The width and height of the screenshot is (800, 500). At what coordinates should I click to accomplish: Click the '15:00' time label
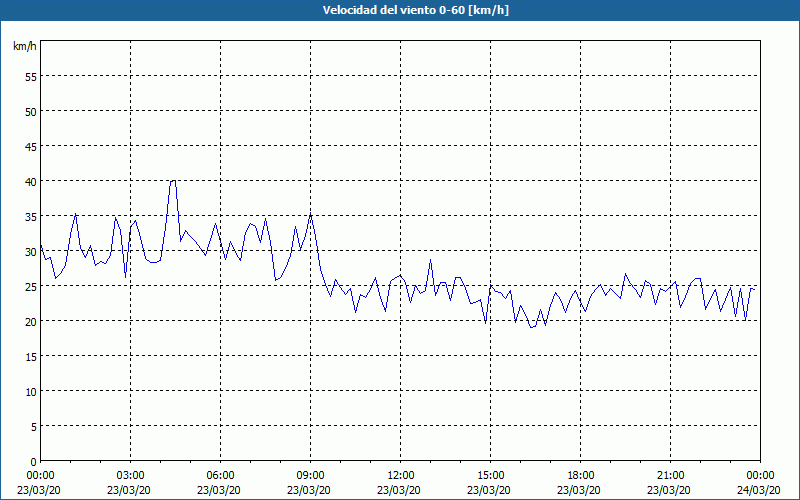[x=491, y=476]
